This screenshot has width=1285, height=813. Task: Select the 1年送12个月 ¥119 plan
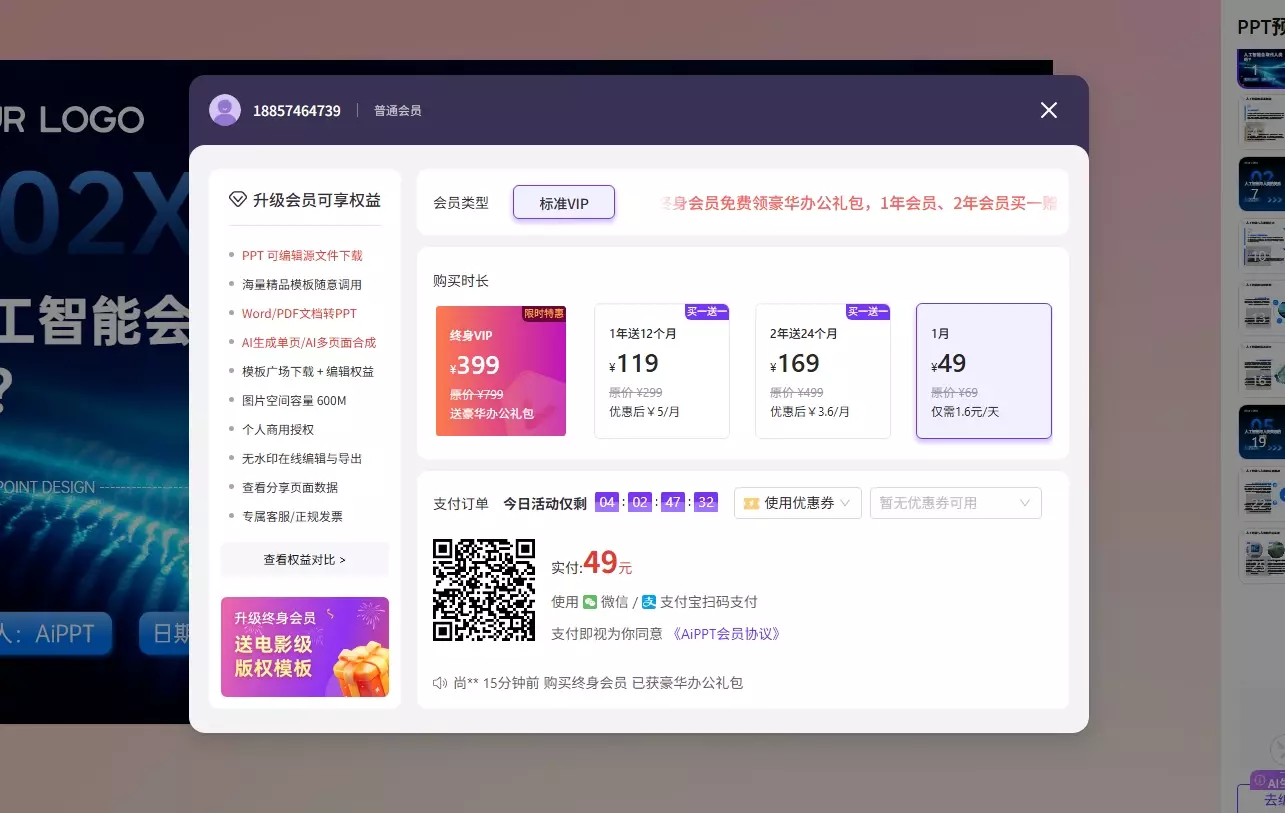662,371
